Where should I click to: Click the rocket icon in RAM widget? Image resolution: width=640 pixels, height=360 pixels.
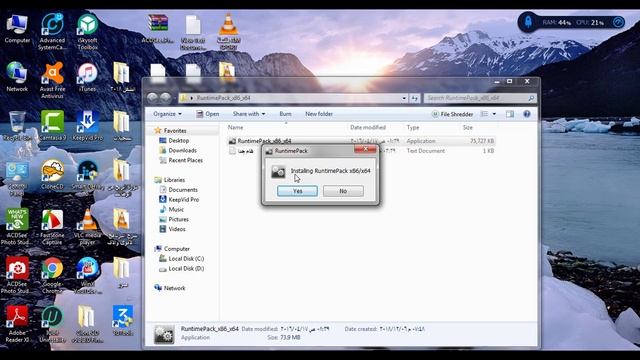tap(528, 22)
